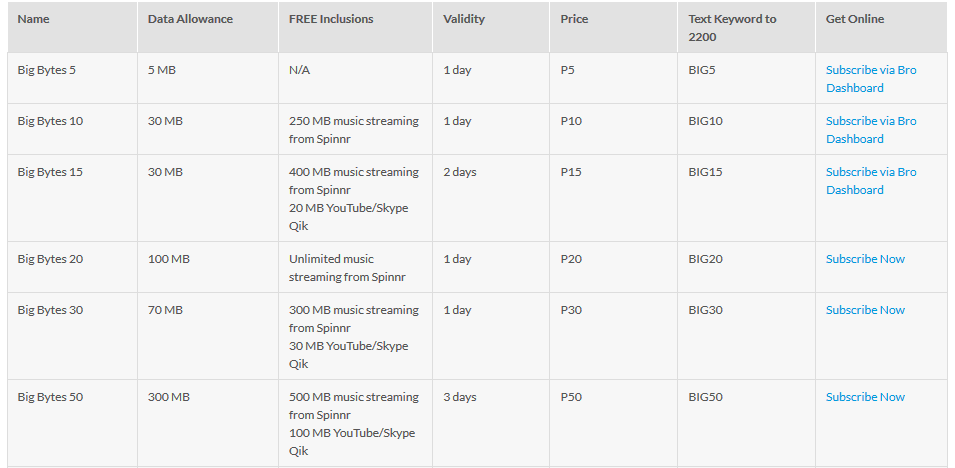Click the Name column header
Image resolution: width=955 pixels, height=468 pixels.
34,19
